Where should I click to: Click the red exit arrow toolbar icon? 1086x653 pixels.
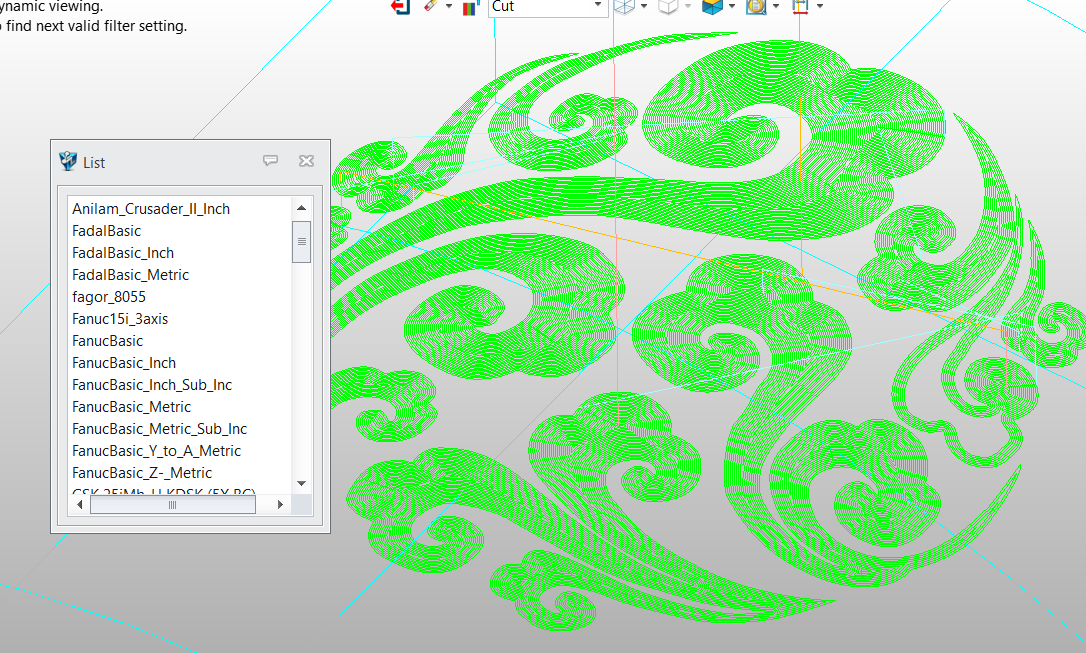pyautogui.click(x=400, y=6)
